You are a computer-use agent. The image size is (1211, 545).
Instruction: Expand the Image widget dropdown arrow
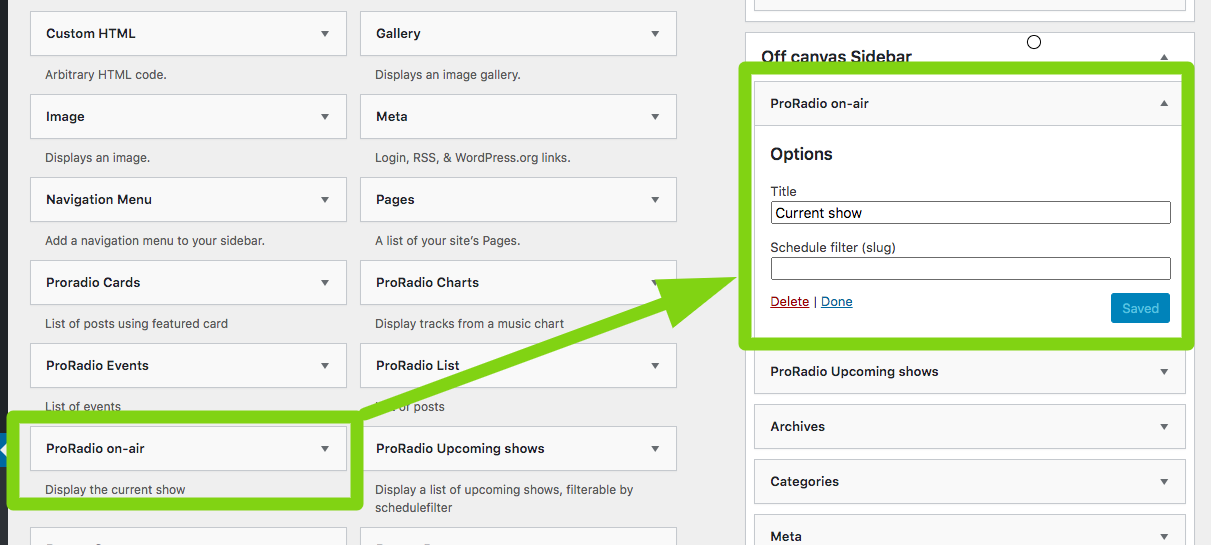tap(325, 117)
